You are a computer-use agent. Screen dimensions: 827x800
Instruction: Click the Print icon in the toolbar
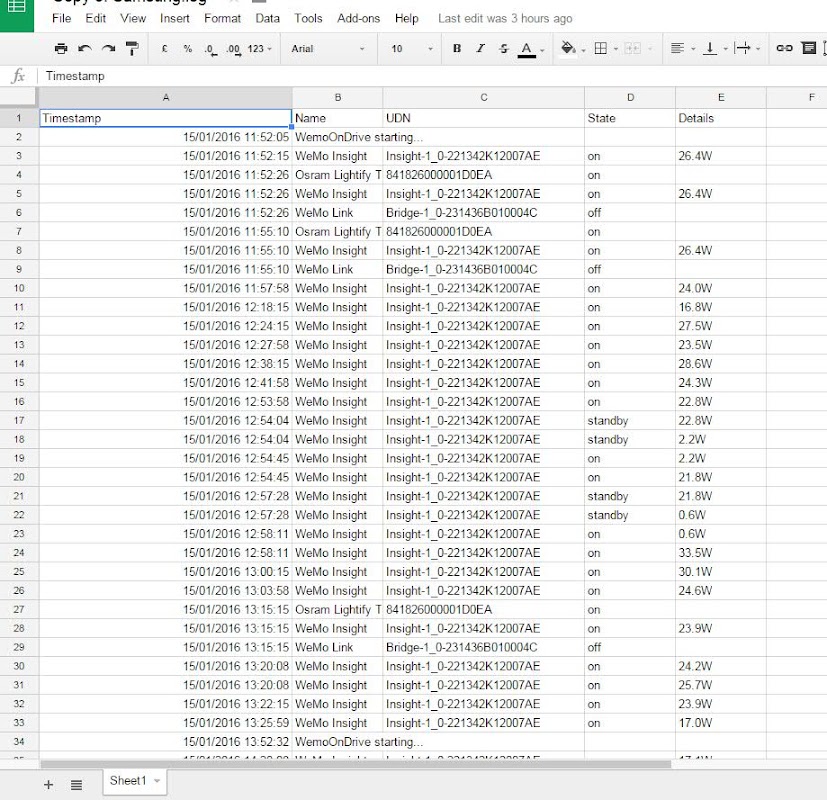[61, 49]
